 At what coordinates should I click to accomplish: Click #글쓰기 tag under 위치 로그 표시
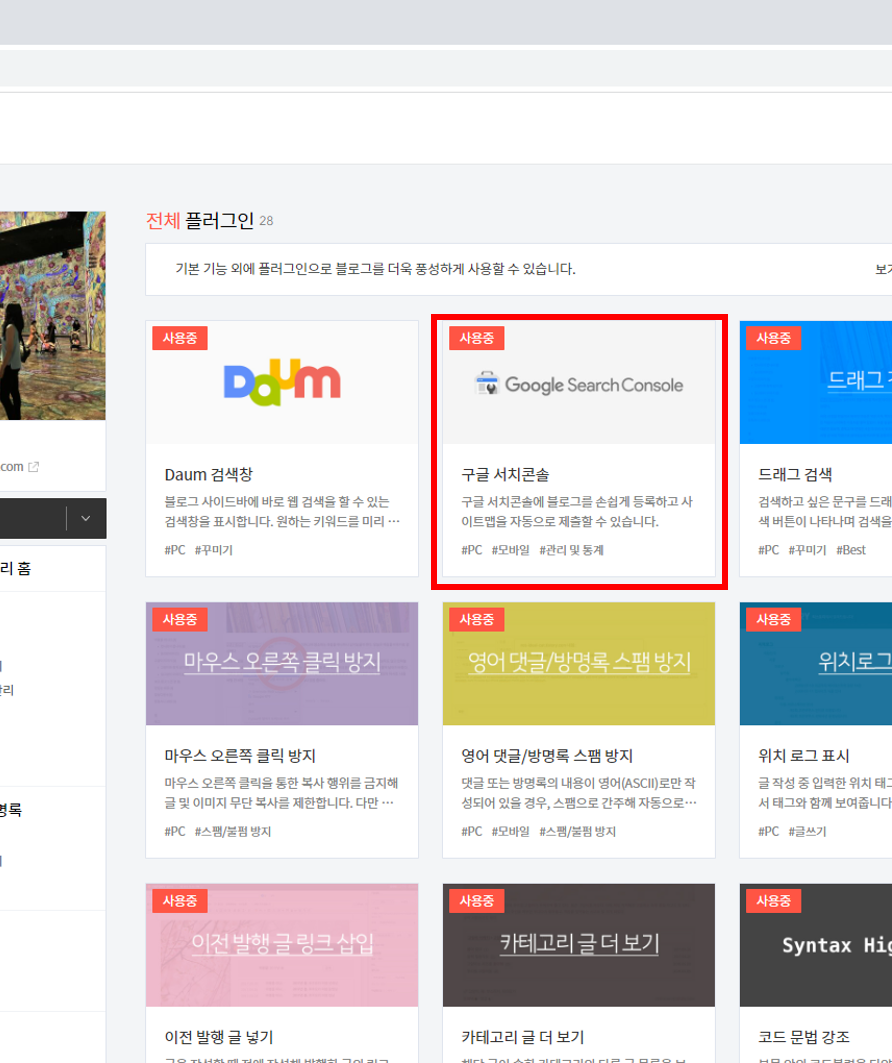pos(807,831)
